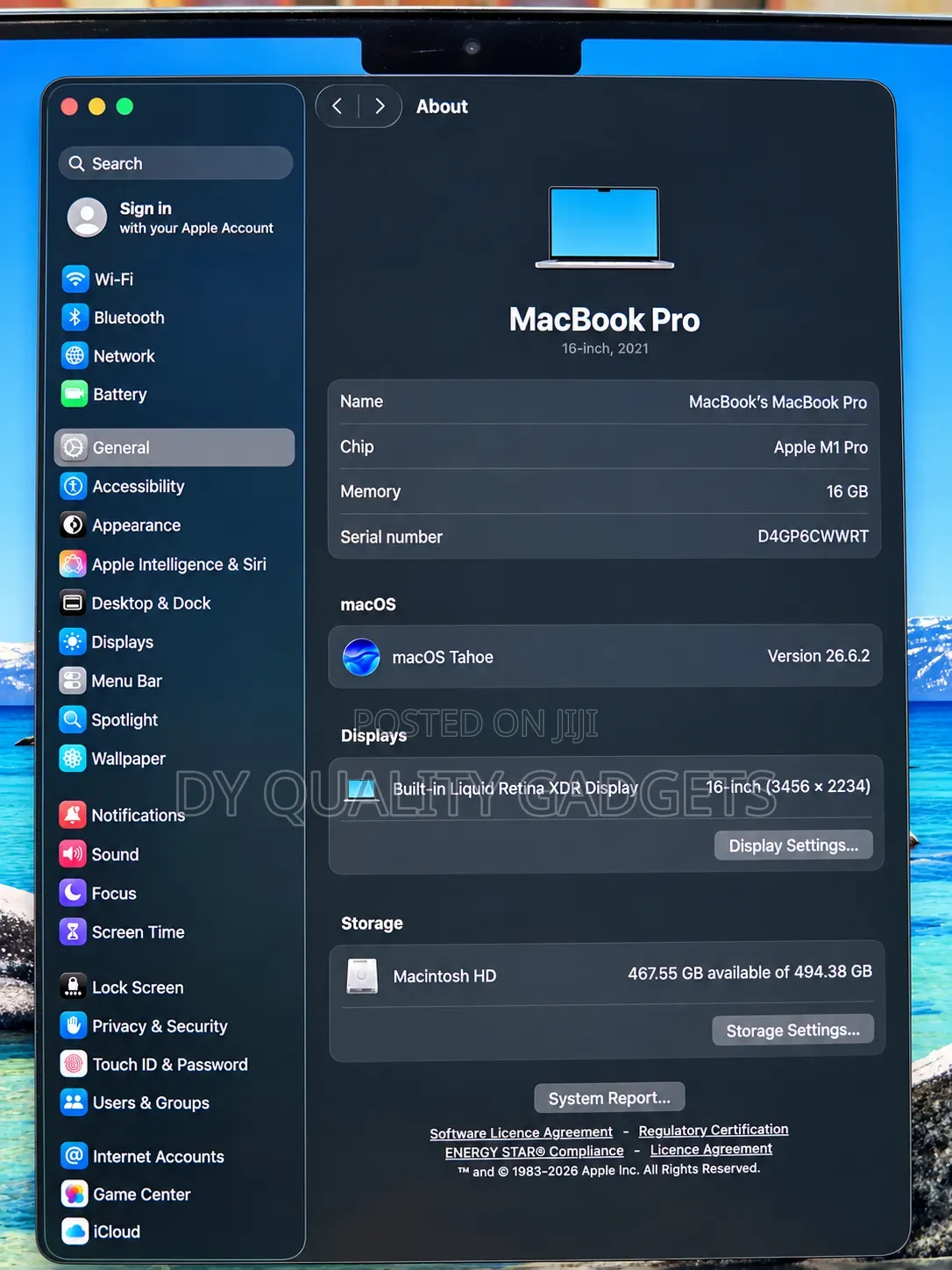
Task: Open Game Center icon
Action: click(75, 1194)
